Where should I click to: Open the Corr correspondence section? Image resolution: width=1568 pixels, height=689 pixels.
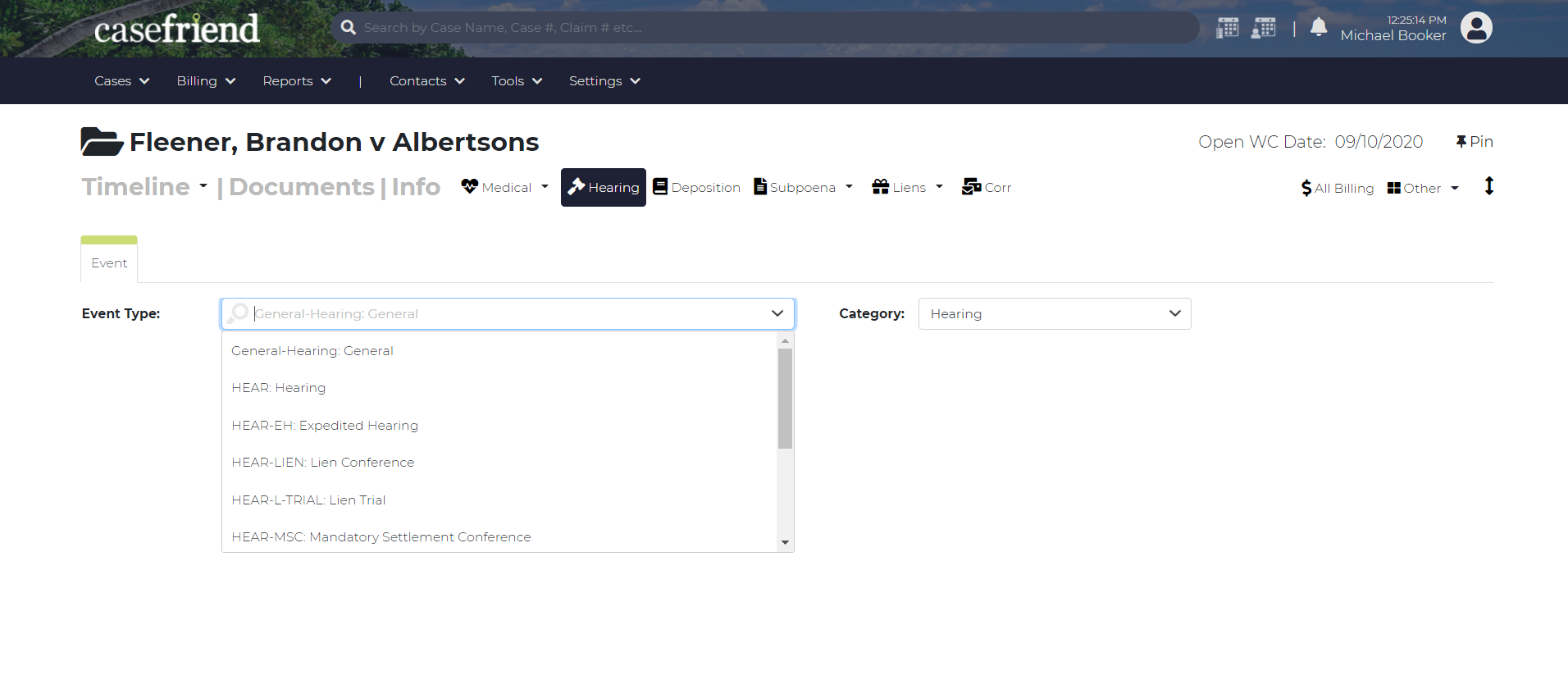[987, 187]
